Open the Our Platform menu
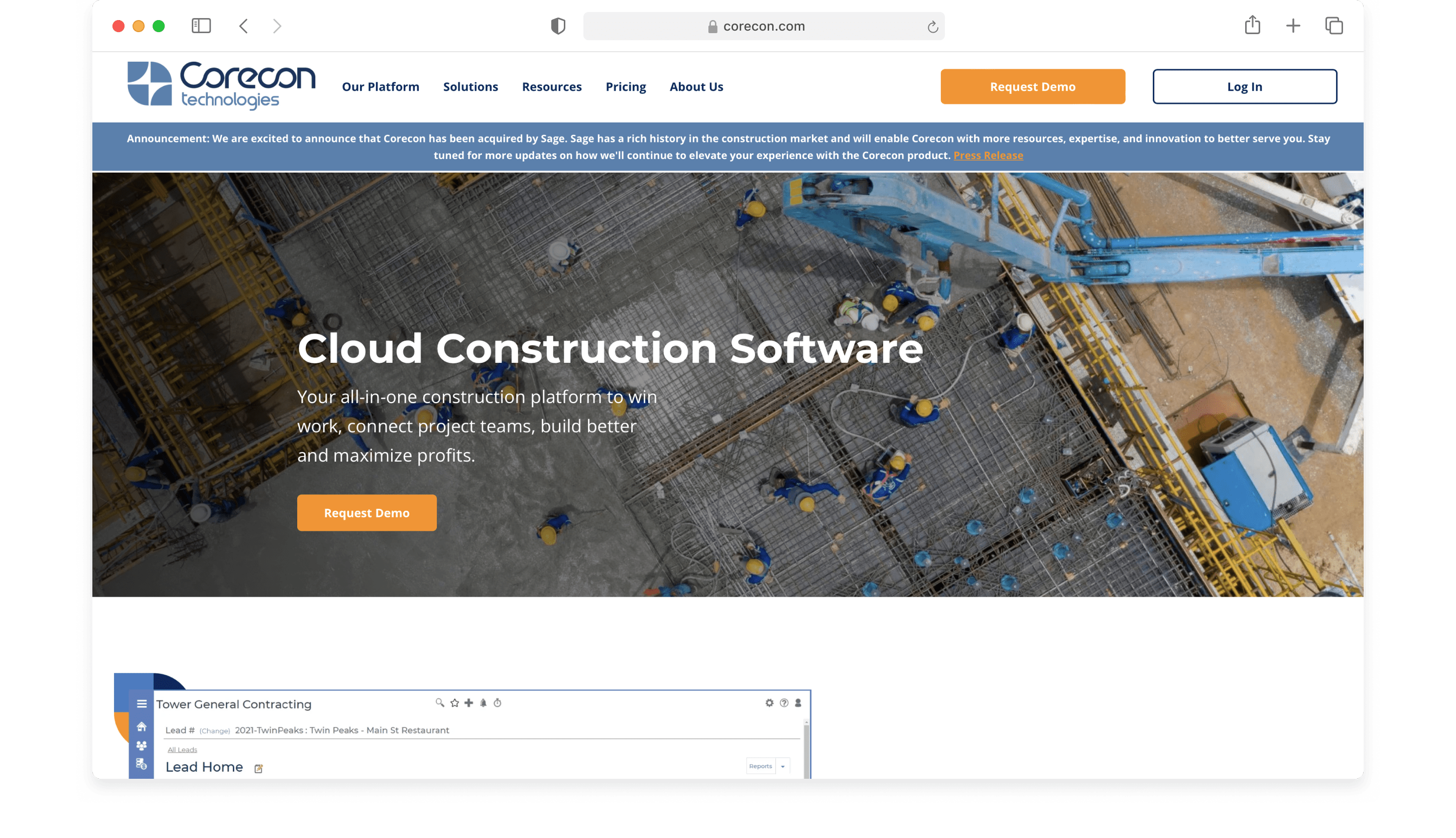 click(380, 87)
